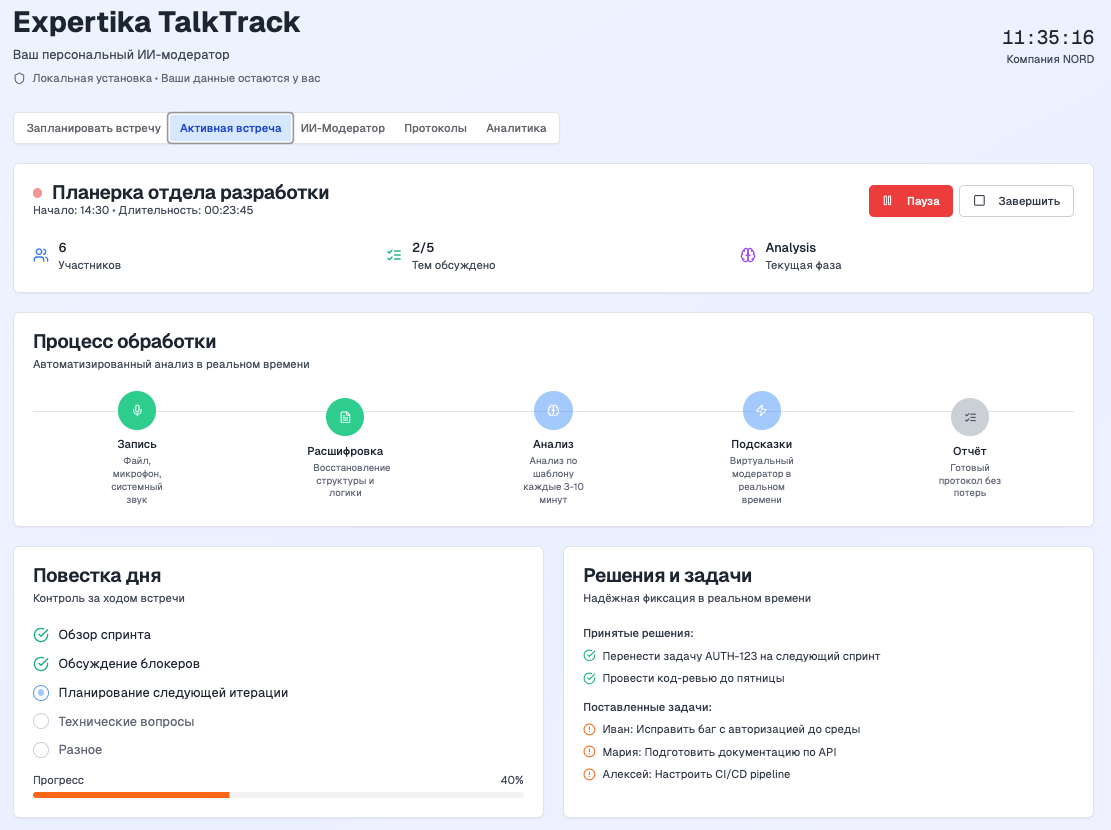Viewport: 1111px width, 830px height.
Task: Open the ИИ-Модератор tab
Action: (343, 128)
